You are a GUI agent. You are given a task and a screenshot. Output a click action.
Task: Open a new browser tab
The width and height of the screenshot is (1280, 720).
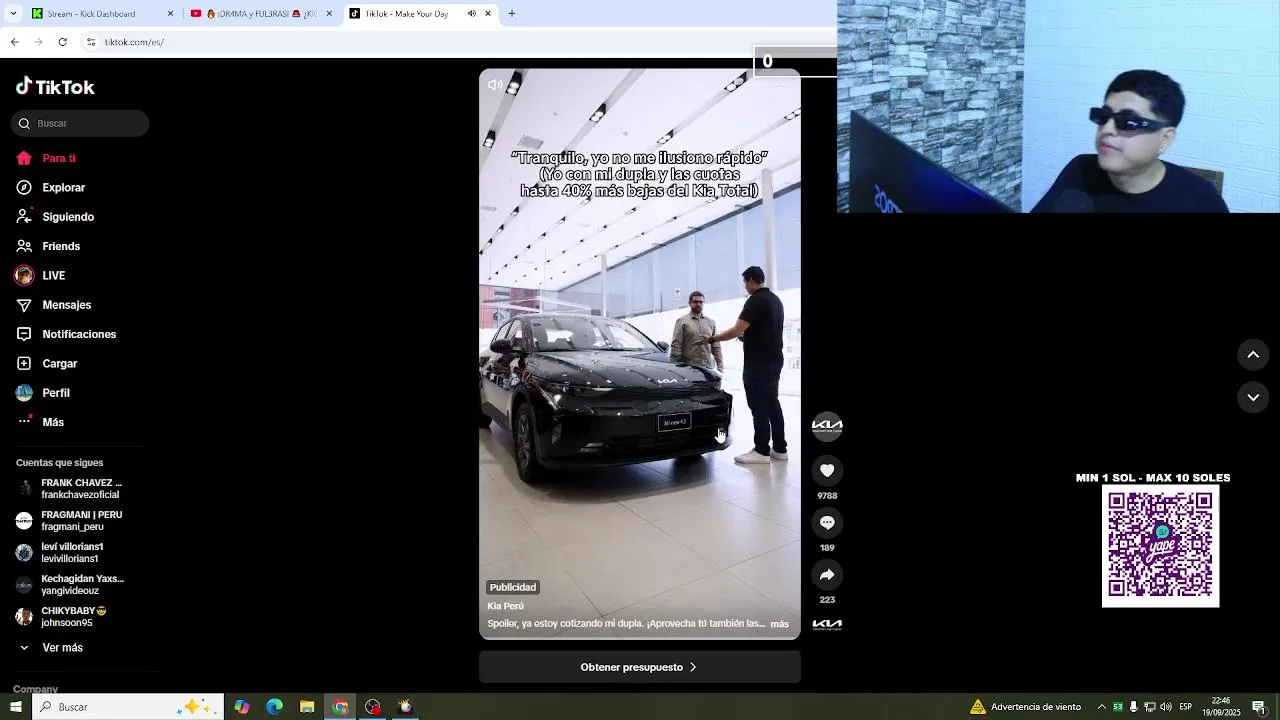pyautogui.click(x=512, y=14)
